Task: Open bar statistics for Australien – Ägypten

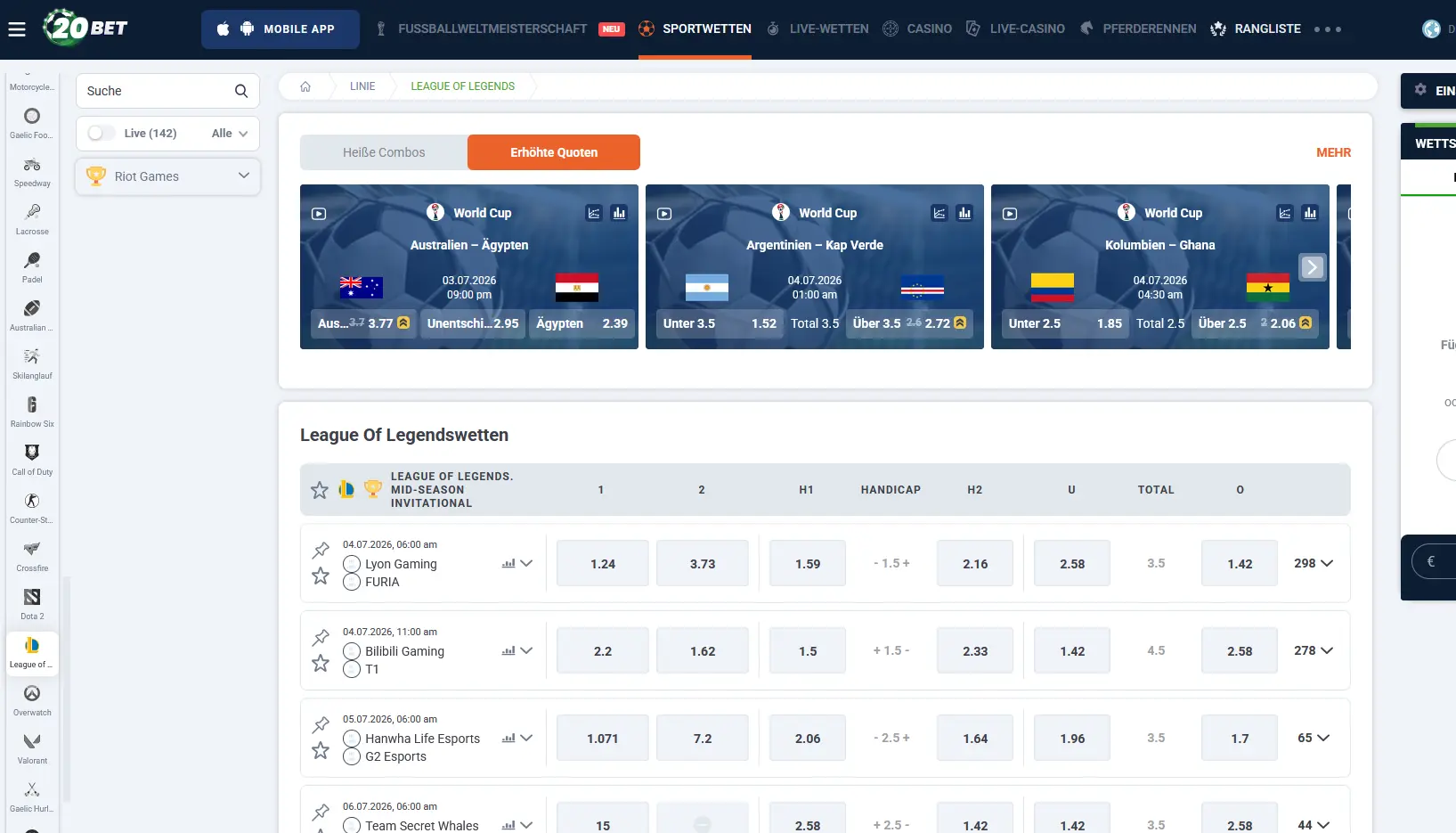Action: [x=619, y=213]
